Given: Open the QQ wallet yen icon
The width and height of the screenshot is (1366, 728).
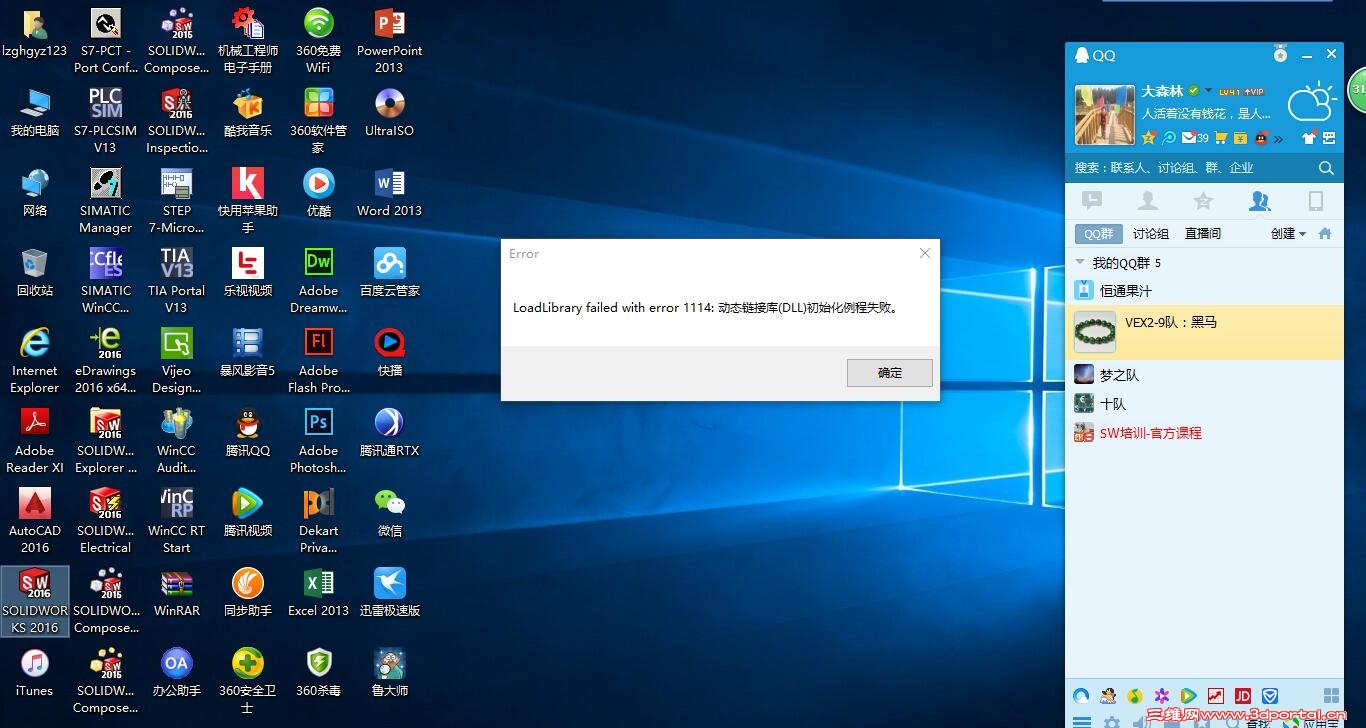Looking at the screenshot, I should pyautogui.click(x=1241, y=138).
